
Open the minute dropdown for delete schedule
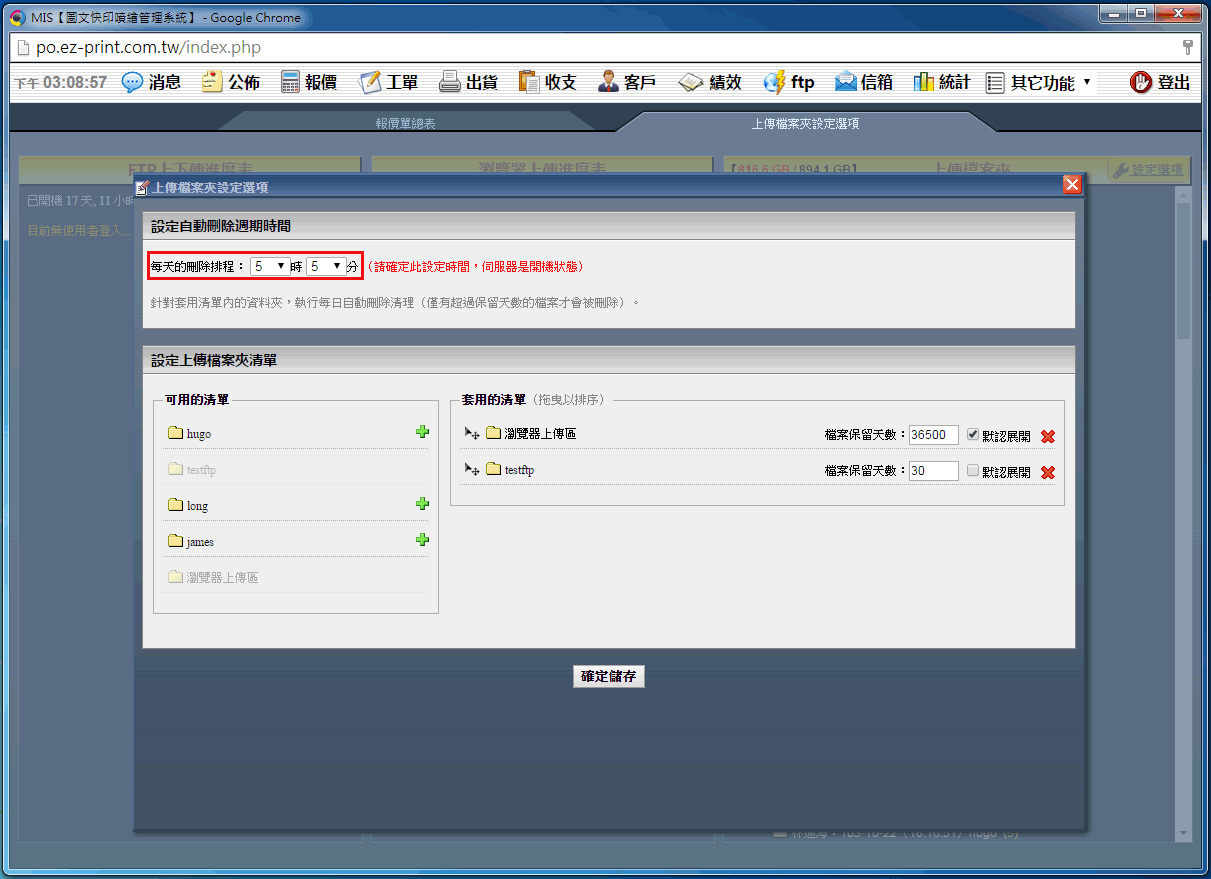[x=325, y=267]
